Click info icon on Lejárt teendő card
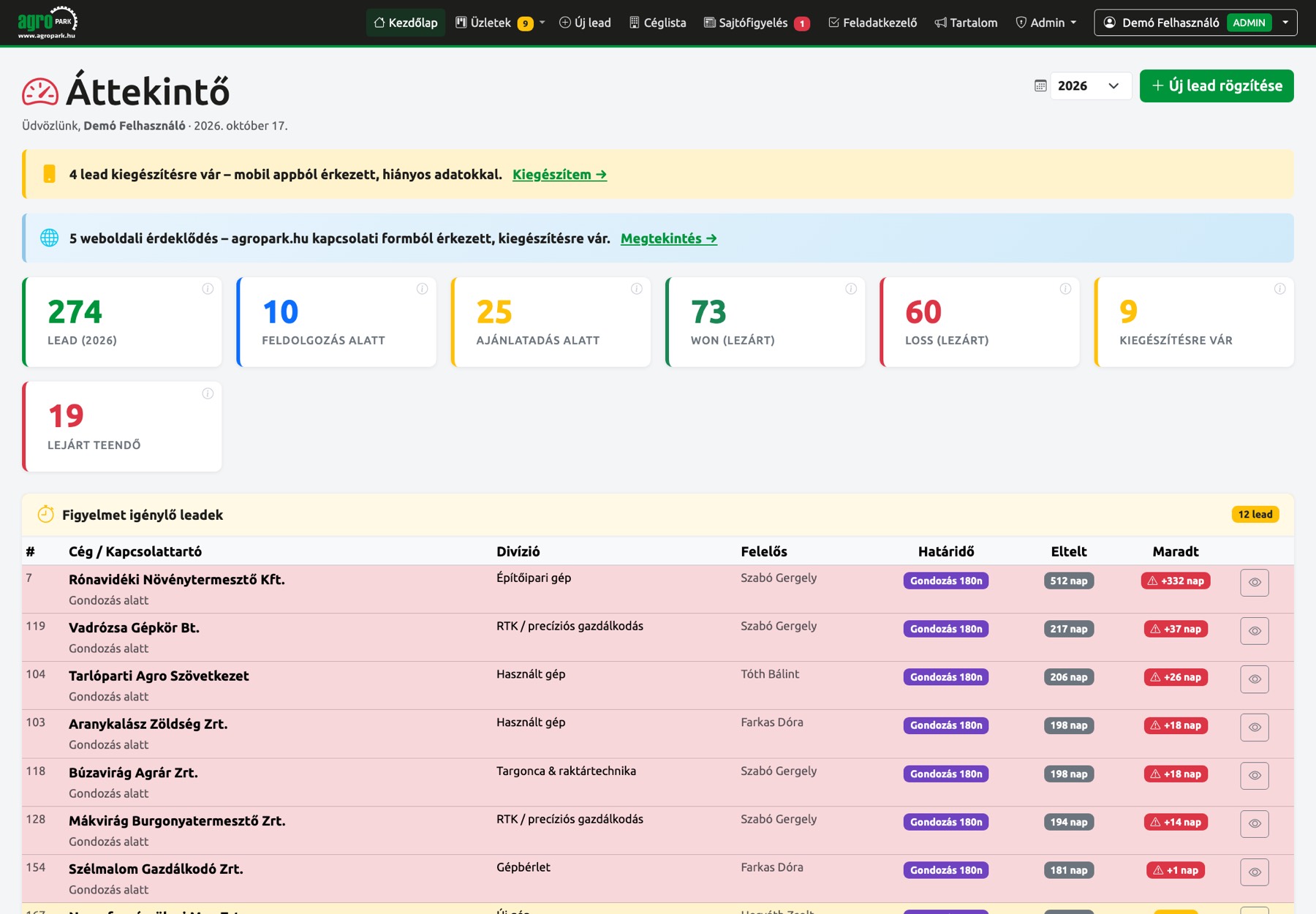The image size is (1316, 914). (208, 393)
